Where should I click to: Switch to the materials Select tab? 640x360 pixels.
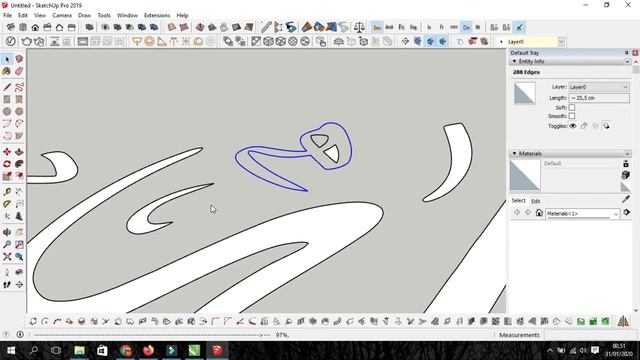pos(518,200)
